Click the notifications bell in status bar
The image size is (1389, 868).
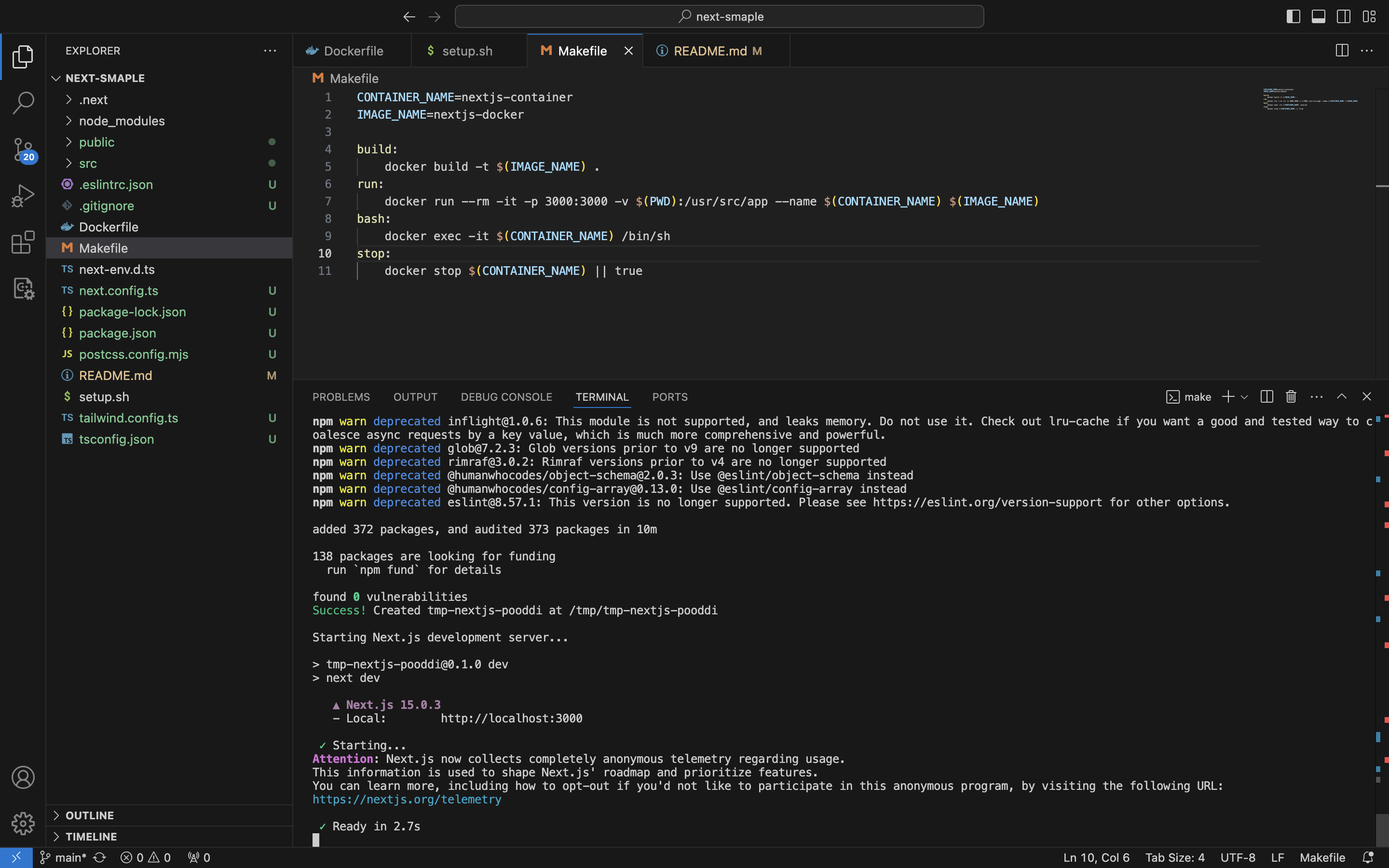click(x=1368, y=857)
